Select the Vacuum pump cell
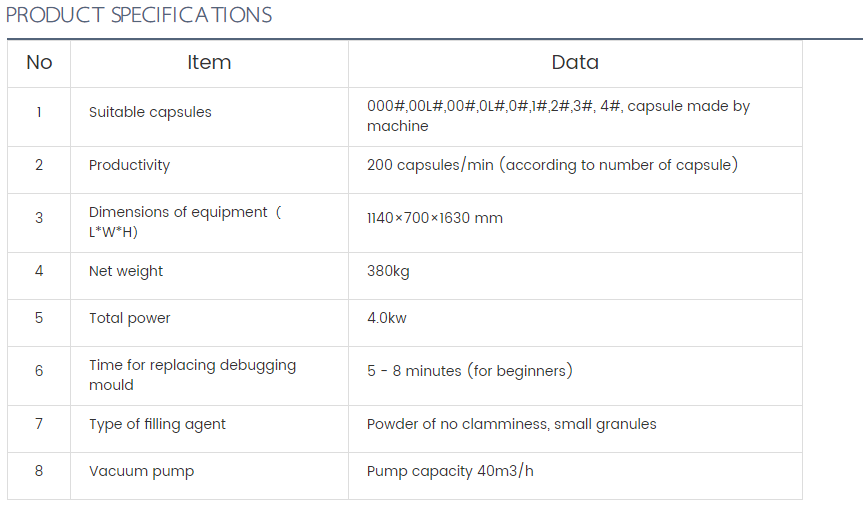 (141, 471)
